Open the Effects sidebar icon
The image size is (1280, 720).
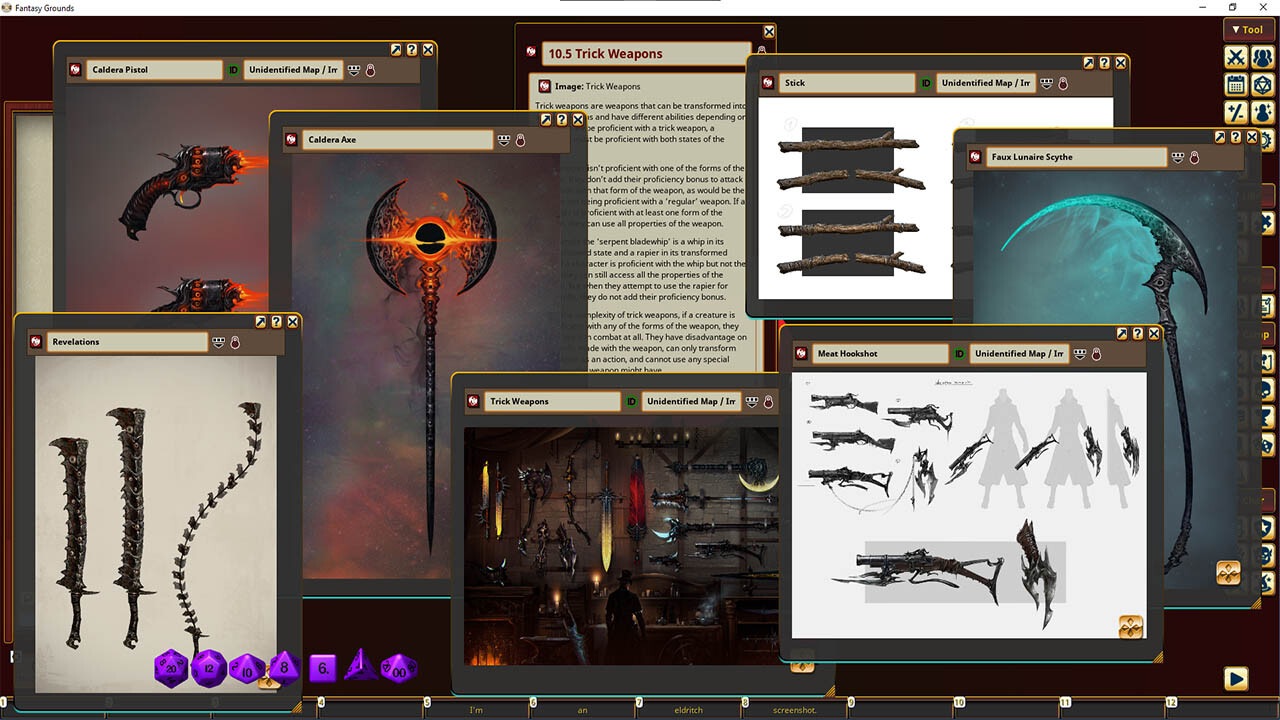pyautogui.click(x=1262, y=112)
